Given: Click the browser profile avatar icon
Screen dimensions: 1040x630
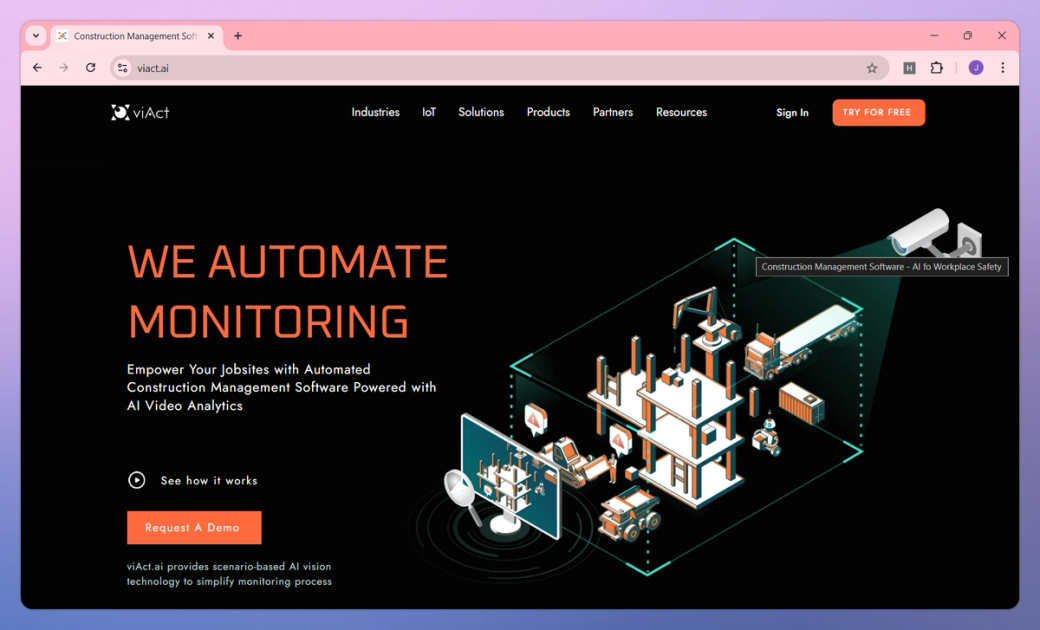Looking at the screenshot, I should click(x=976, y=67).
